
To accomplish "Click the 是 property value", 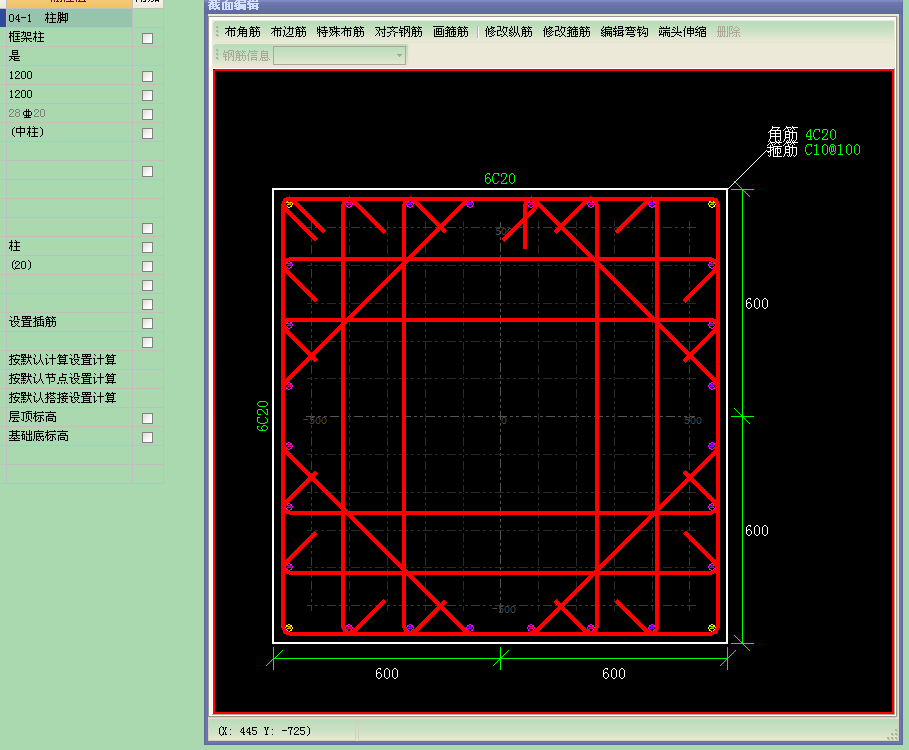I will pyautogui.click(x=69, y=56).
